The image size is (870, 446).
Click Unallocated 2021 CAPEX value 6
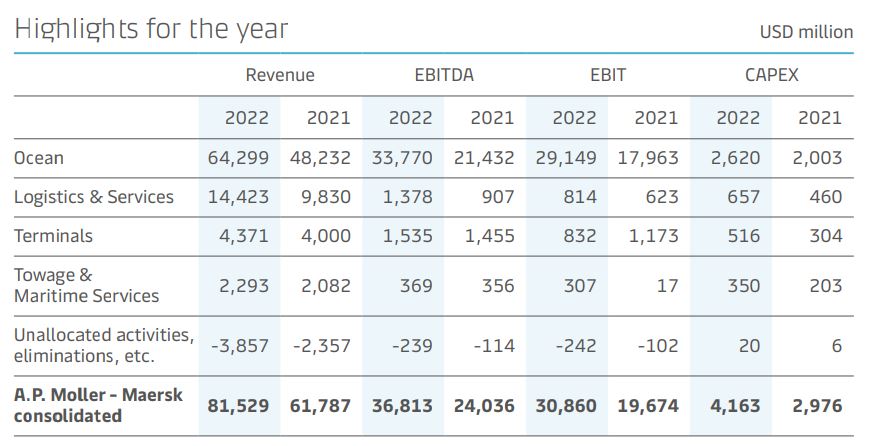coord(837,346)
